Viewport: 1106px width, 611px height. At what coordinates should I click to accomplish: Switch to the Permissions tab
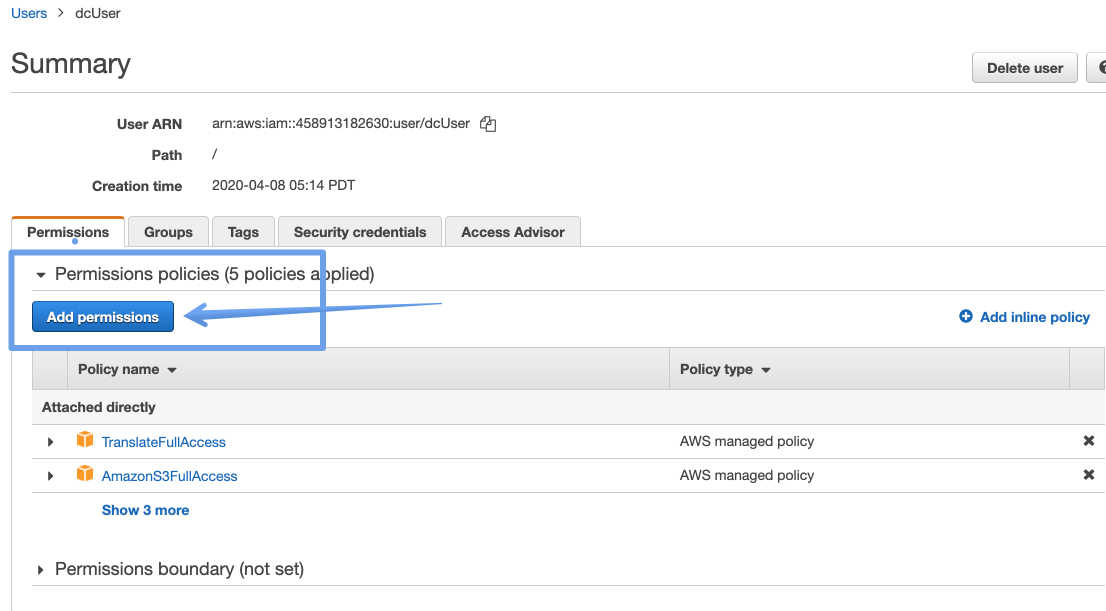pyautogui.click(x=68, y=232)
